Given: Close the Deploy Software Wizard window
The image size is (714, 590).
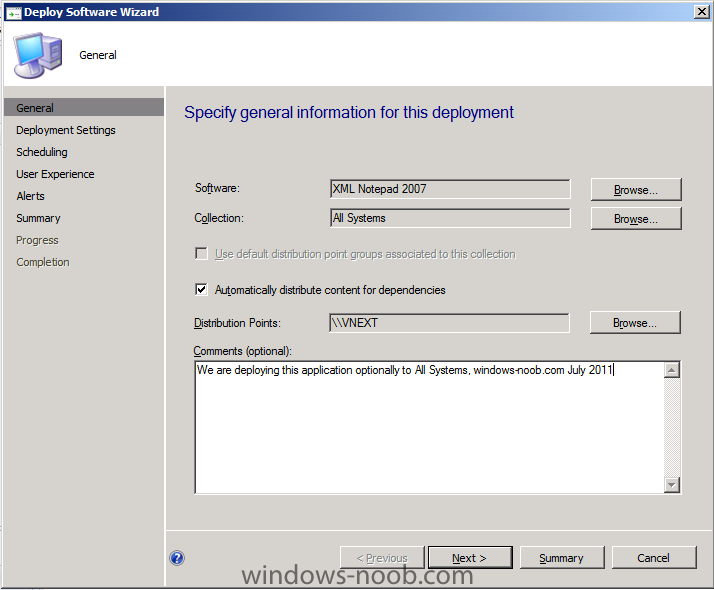Looking at the screenshot, I should 702,12.
